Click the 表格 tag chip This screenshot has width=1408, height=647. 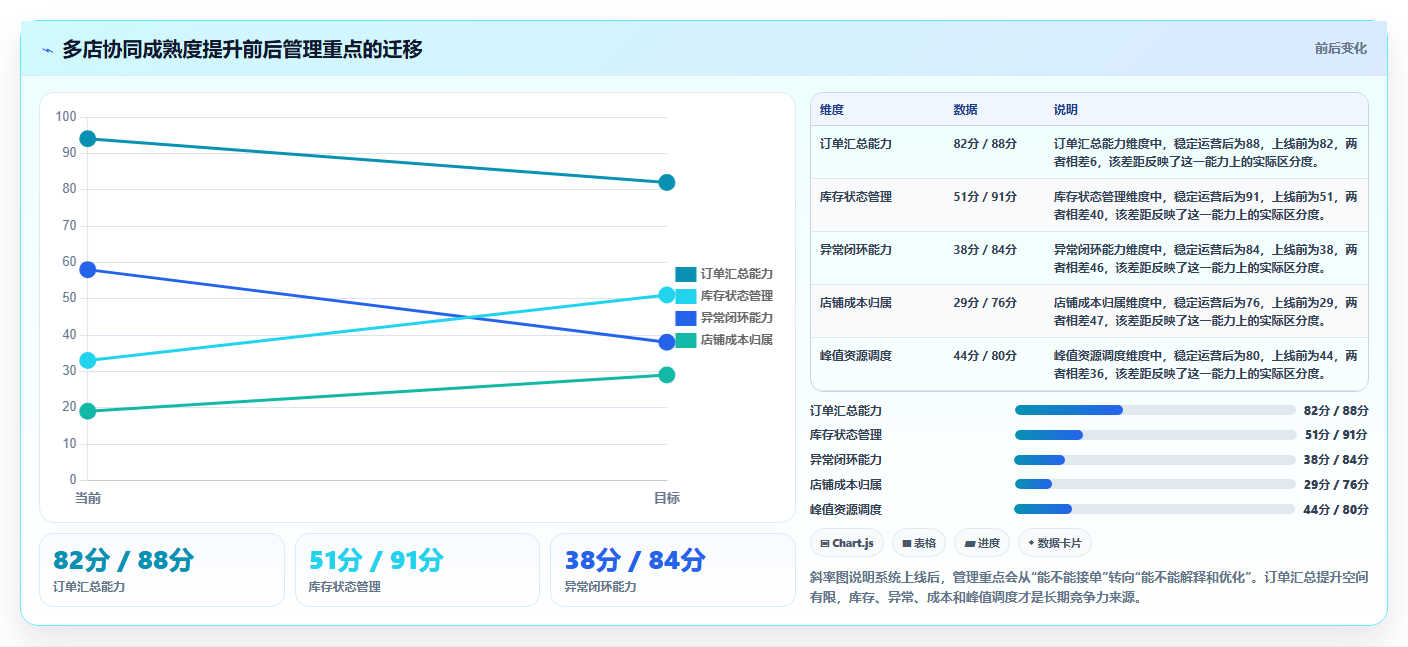pyautogui.click(x=919, y=543)
